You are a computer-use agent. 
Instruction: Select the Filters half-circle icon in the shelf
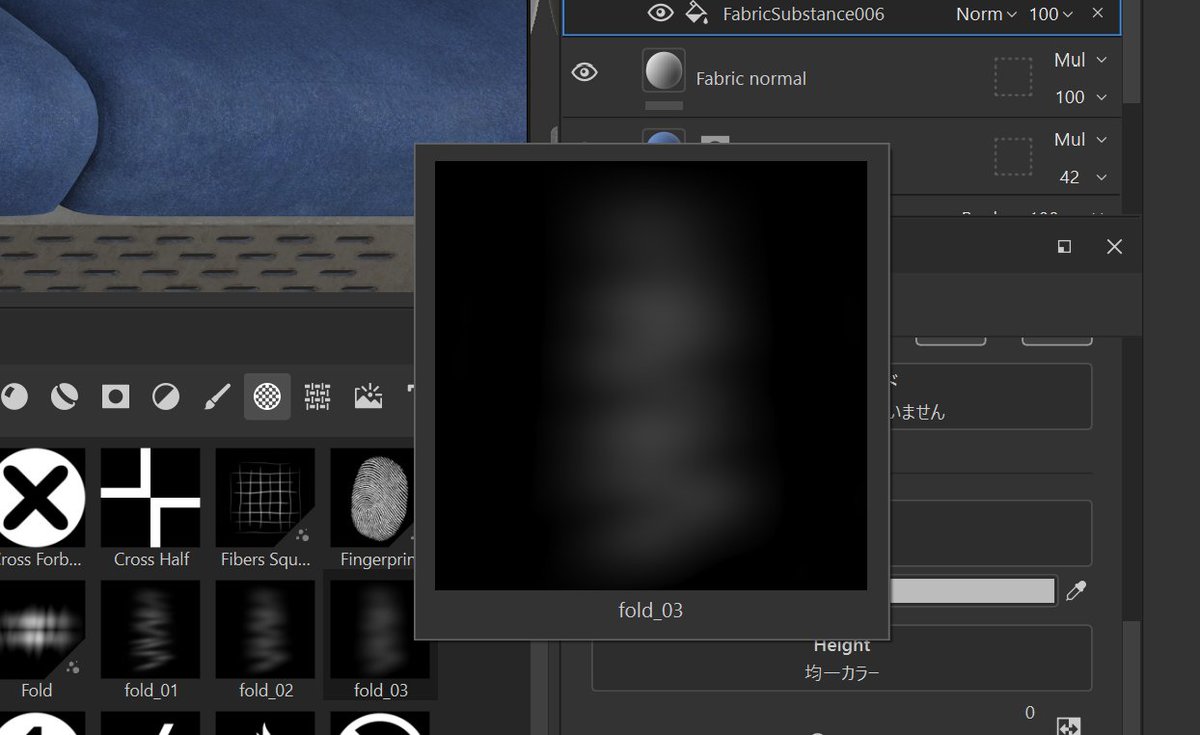166,397
